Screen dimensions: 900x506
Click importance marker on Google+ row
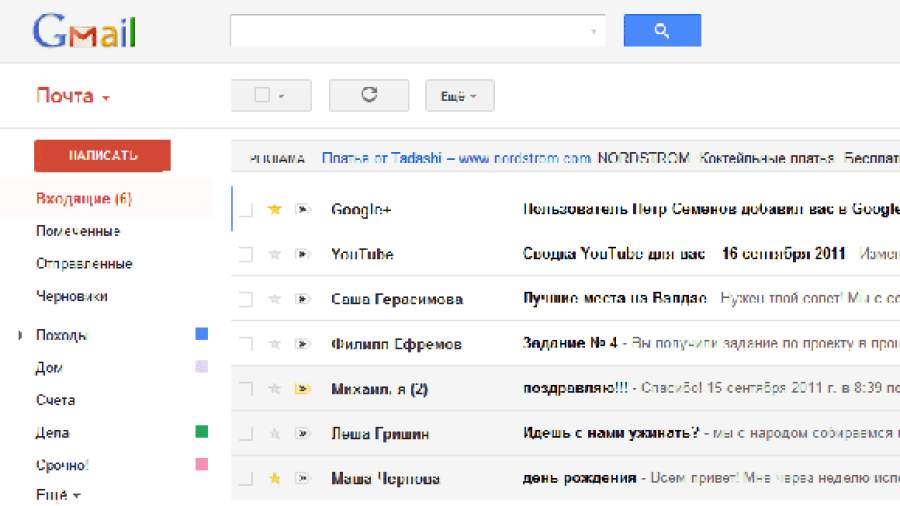(302, 209)
